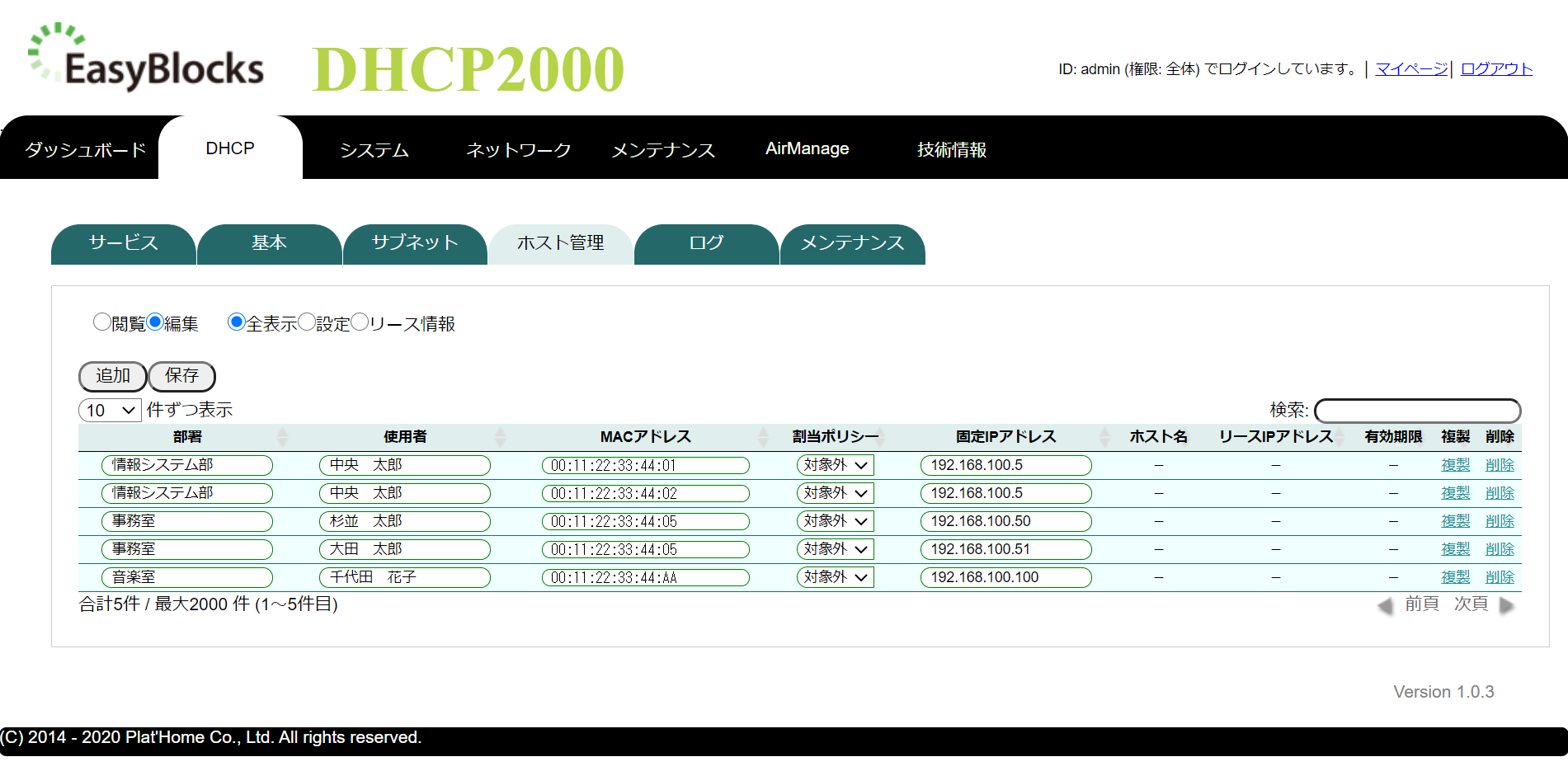Switch to the ホスト管理 sub-tab
1568x771 pixels.
561,244
